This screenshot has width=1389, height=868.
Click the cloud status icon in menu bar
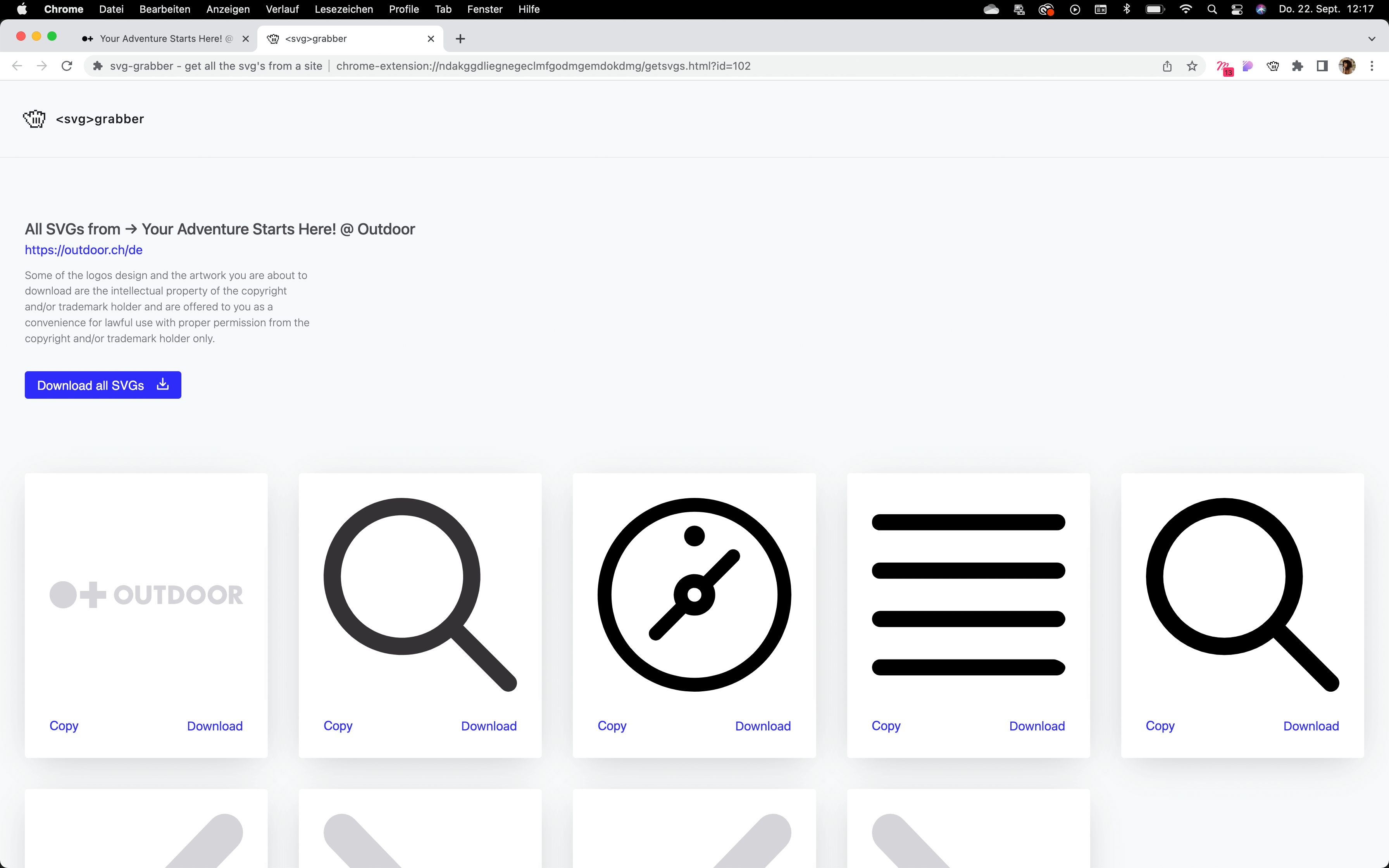click(991, 9)
